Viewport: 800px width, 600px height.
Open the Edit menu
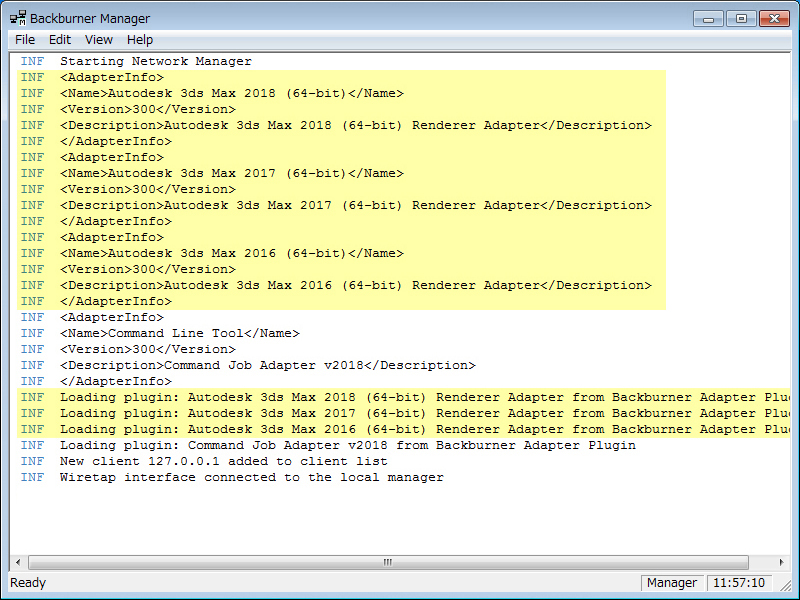coord(60,40)
